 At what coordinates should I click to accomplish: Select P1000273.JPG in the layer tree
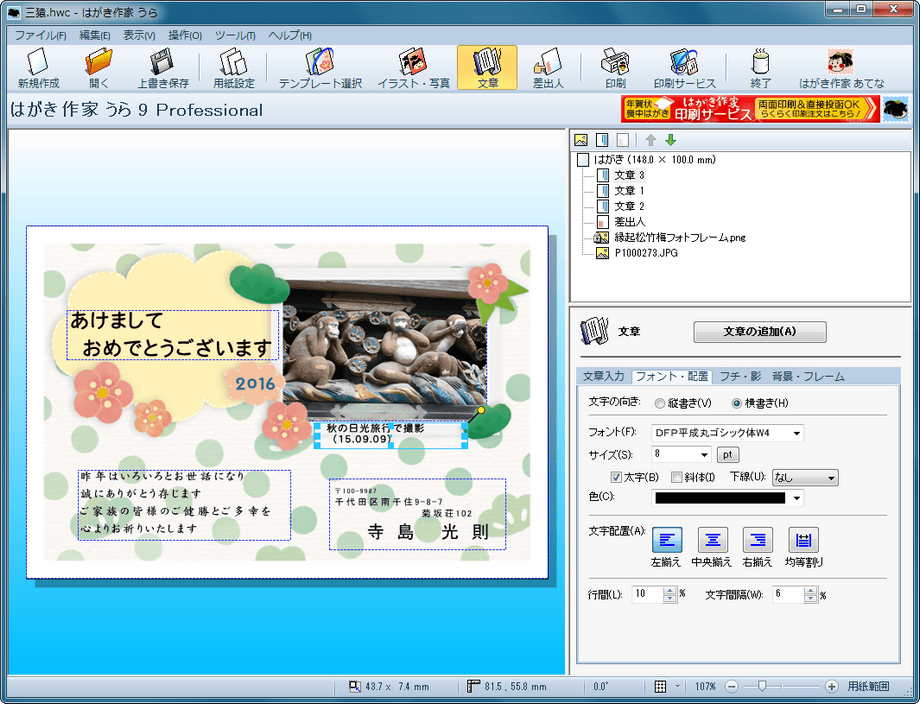[646, 253]
